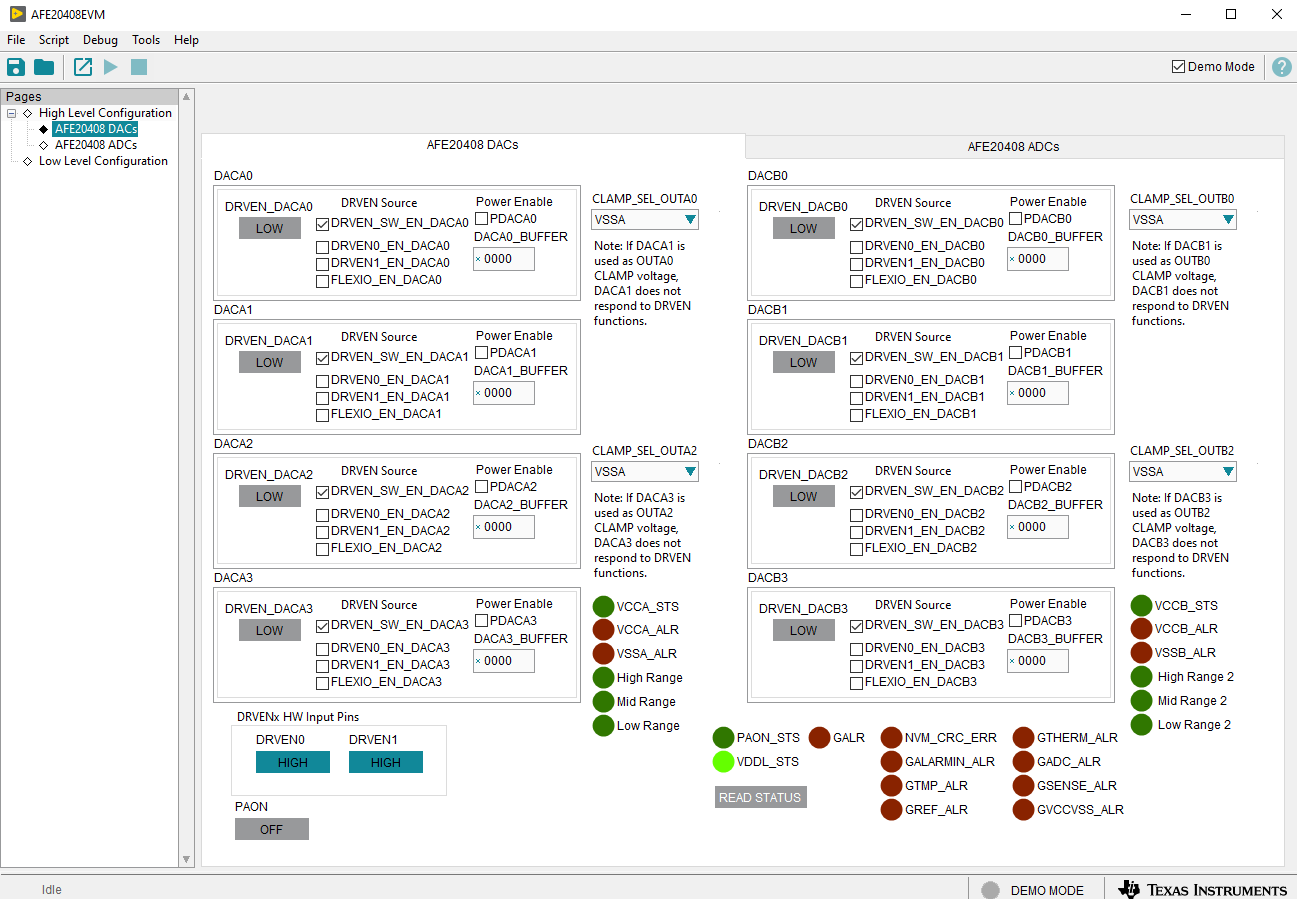This screenshot has width=1297, height=899.
Task: Collapse the High Level Configuration tree node
Action: [11, 113]
